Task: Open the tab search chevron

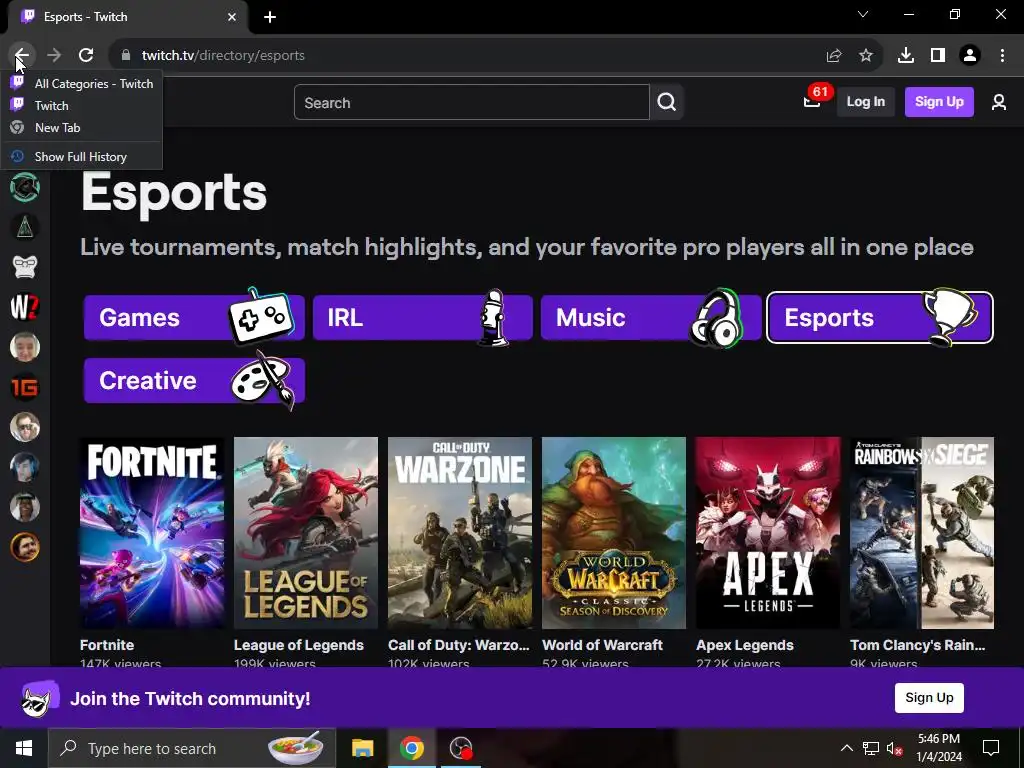Action: click(863, 14)
